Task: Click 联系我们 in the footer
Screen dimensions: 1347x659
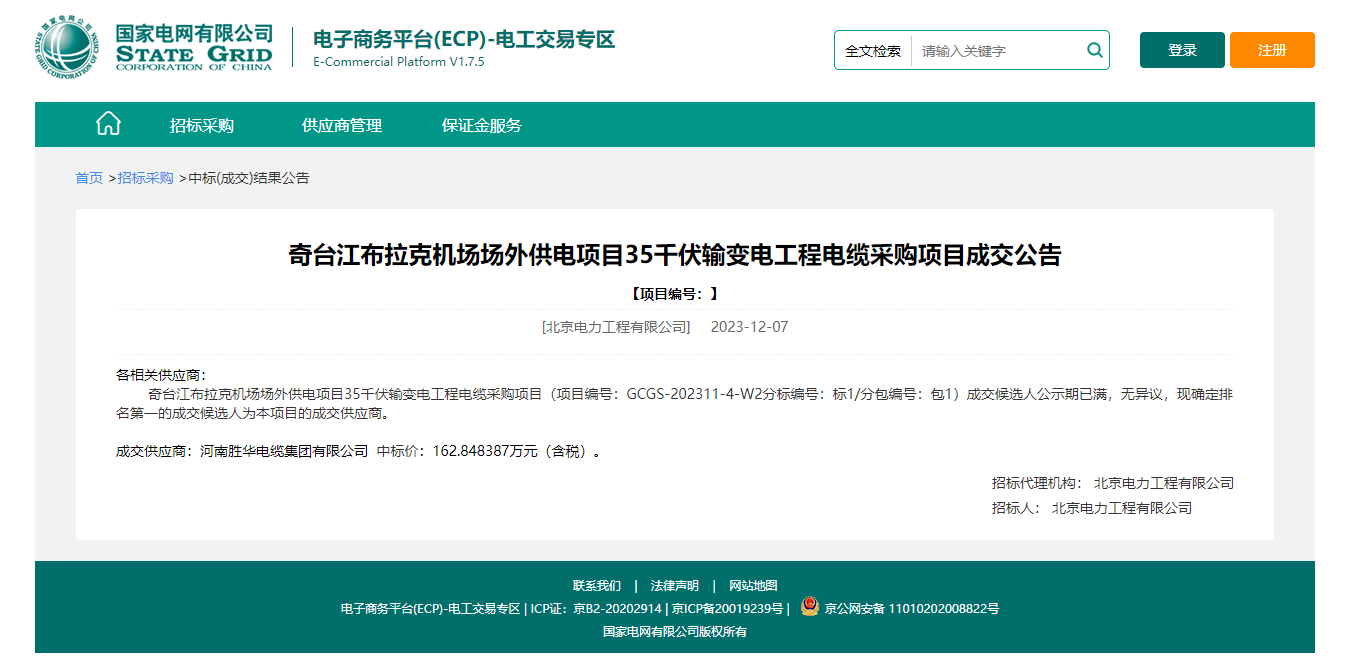Action: (x=595, y=585)
